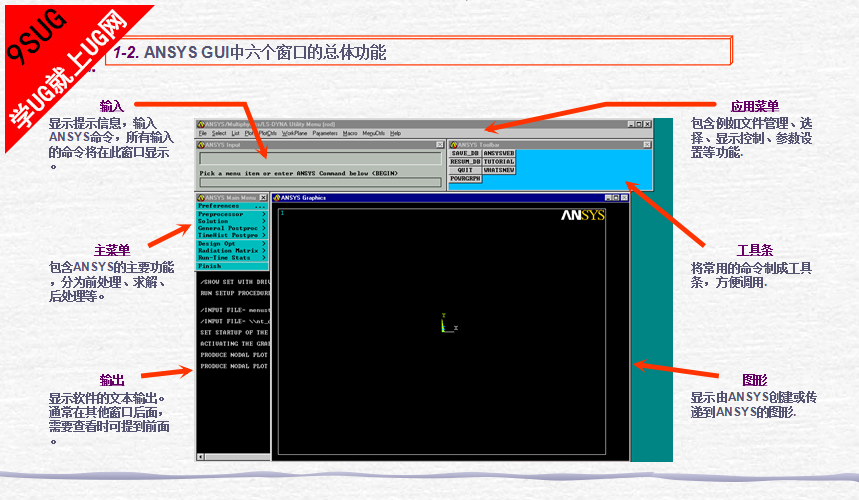Viewport: 859px width, 500px height.
Task: Click the ANSYS icon in Utility Menu title bar
Action: 201,124
